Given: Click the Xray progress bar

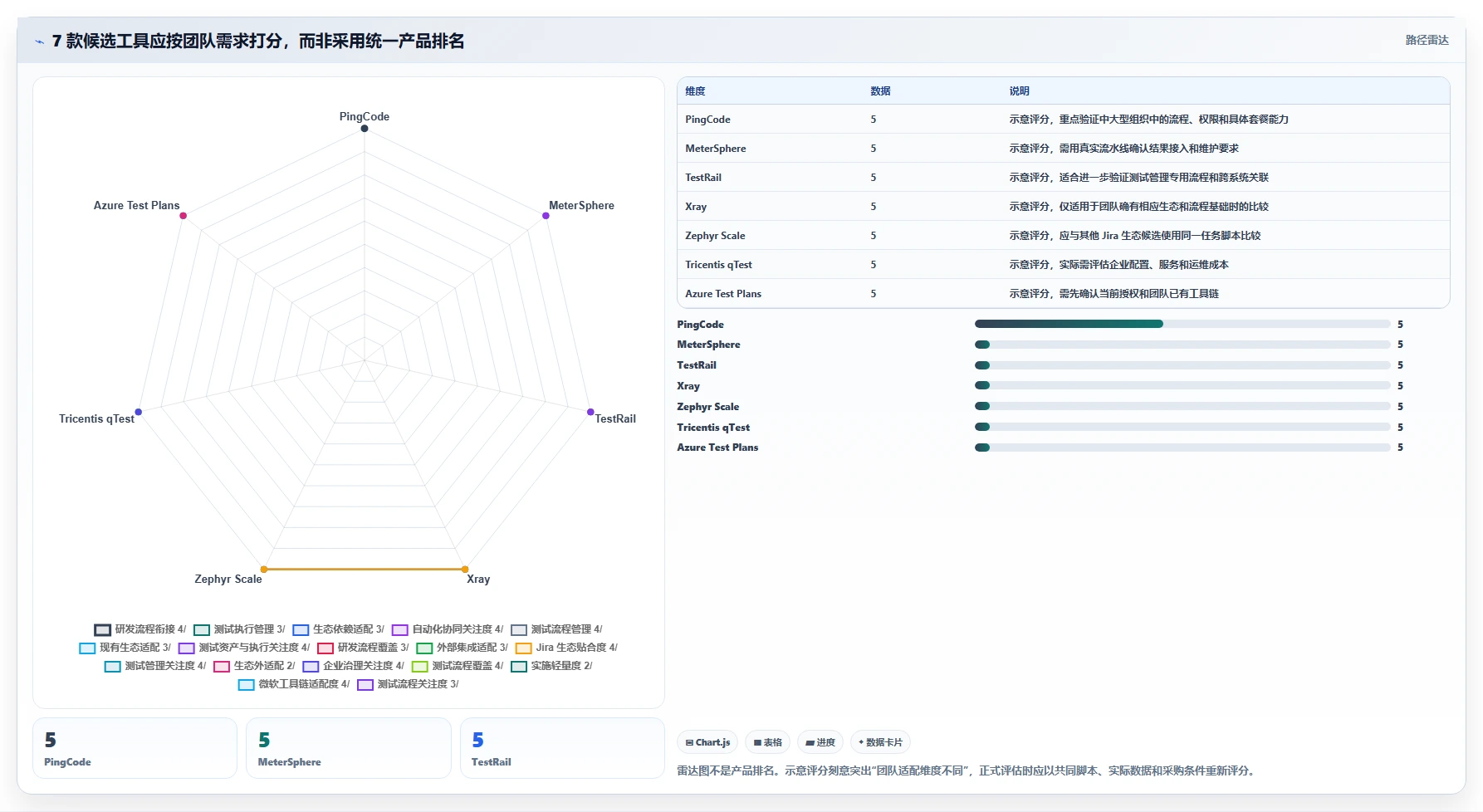Looking at the screenshot, I should pos(1182,385).
